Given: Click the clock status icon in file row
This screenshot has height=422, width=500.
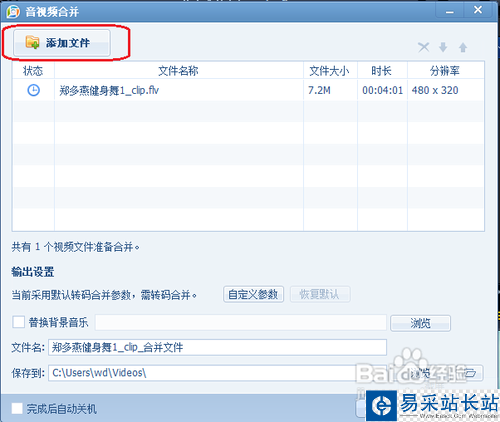Looking at the screenshot, I should click(x=33, y=90).
